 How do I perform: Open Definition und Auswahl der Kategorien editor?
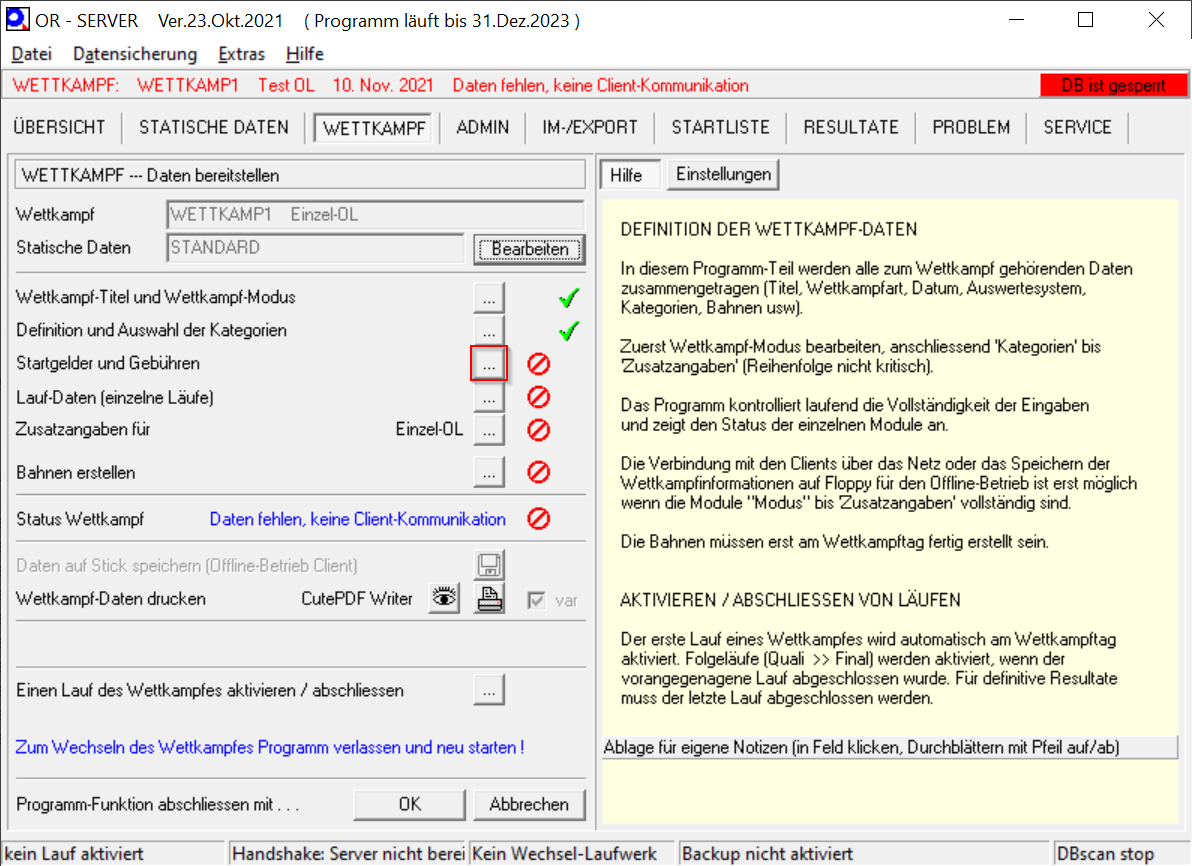[488, 330]
